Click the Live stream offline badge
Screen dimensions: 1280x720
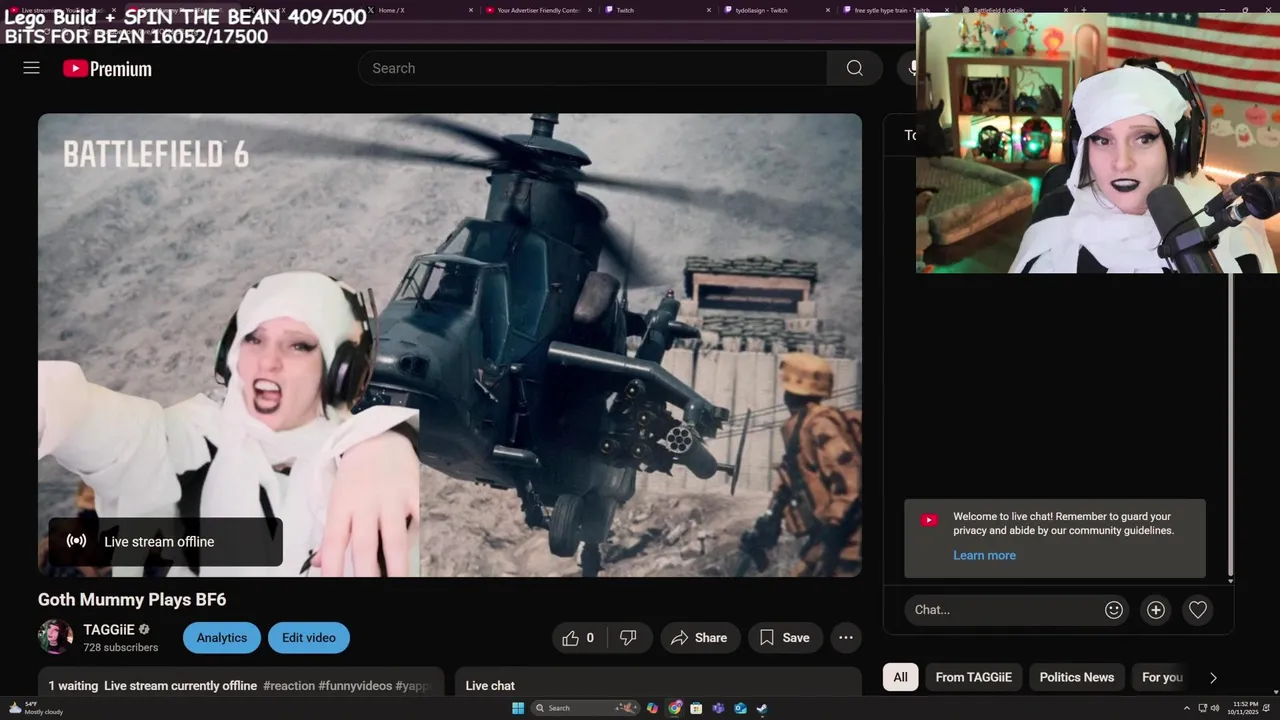point(166,542)
